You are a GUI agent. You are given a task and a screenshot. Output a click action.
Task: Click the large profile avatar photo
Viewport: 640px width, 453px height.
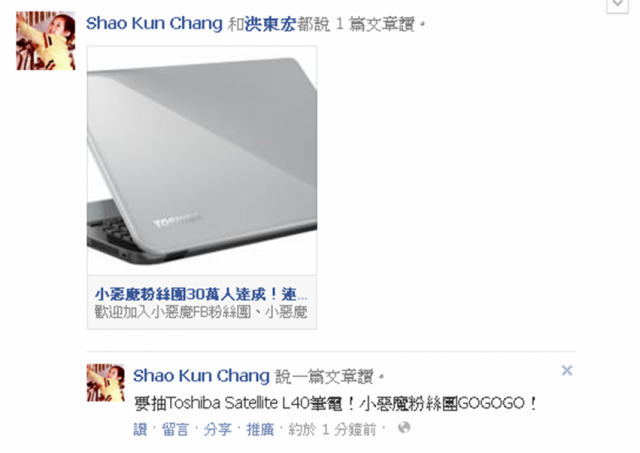(x=46, y=41)
